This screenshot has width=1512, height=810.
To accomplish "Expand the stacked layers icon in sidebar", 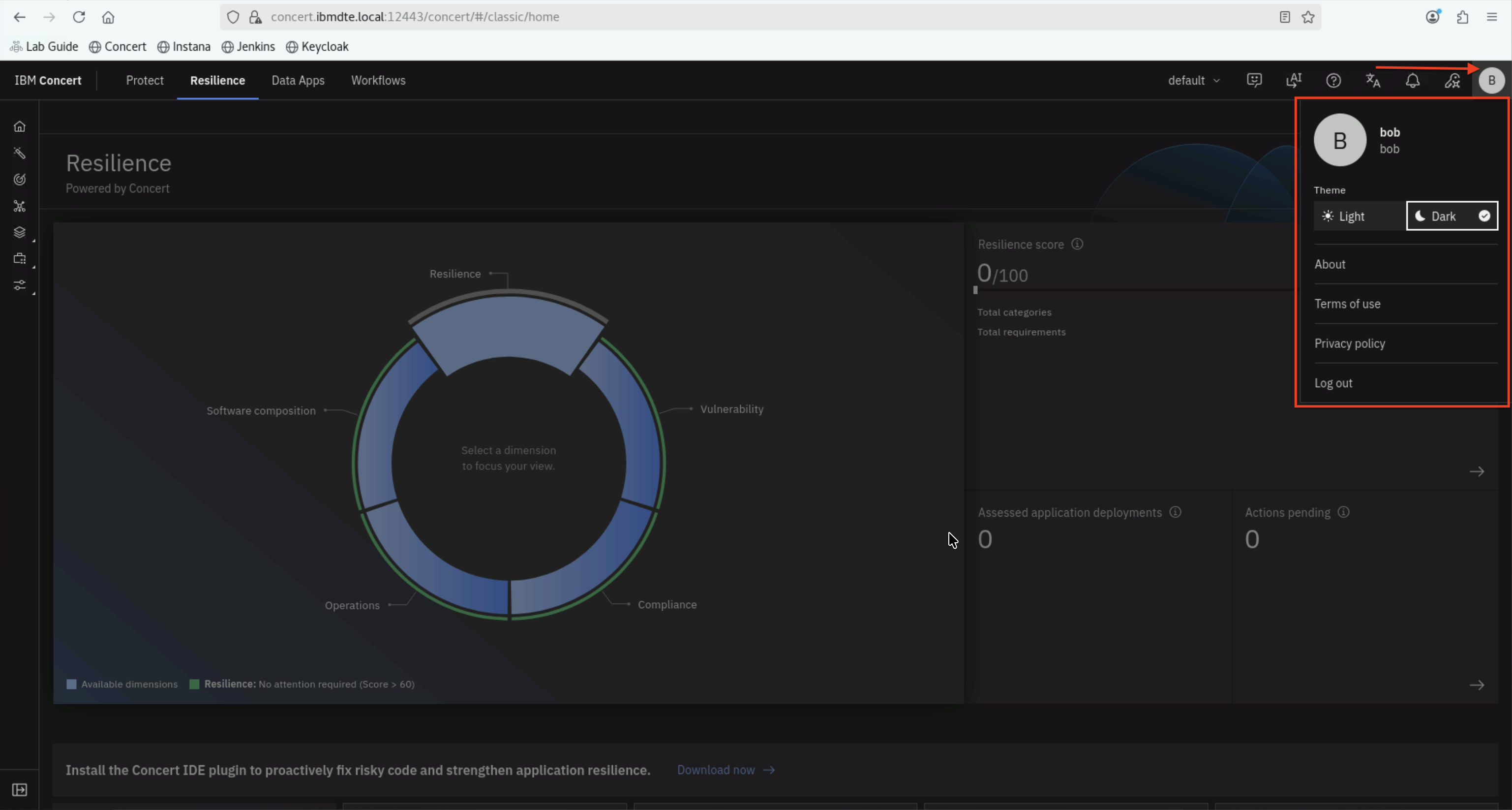I will click(x=19, y=233).
